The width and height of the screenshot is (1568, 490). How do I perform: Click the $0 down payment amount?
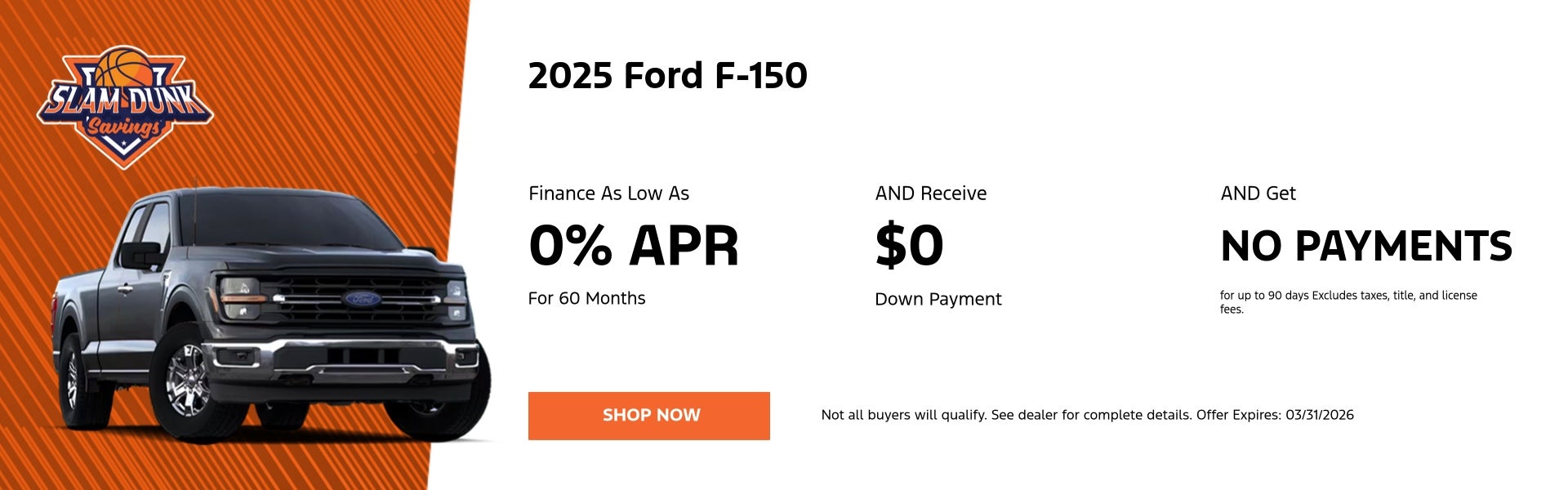point(909,246)
